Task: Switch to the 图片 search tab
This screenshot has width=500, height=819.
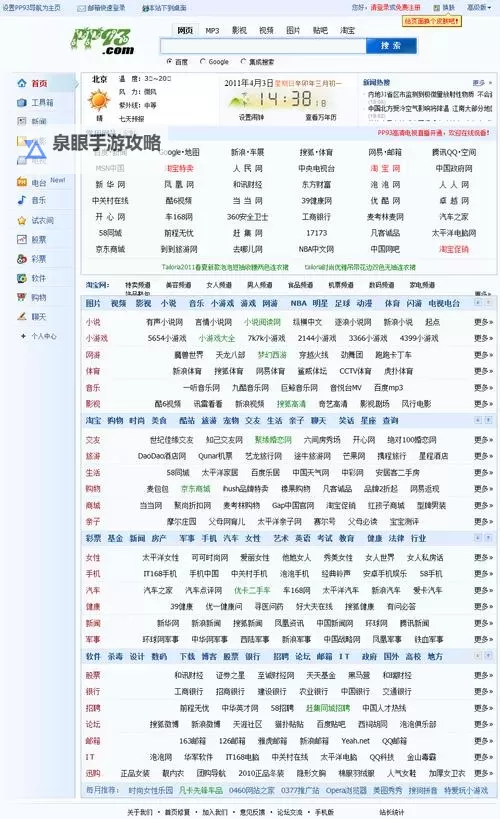Action: 293,30
